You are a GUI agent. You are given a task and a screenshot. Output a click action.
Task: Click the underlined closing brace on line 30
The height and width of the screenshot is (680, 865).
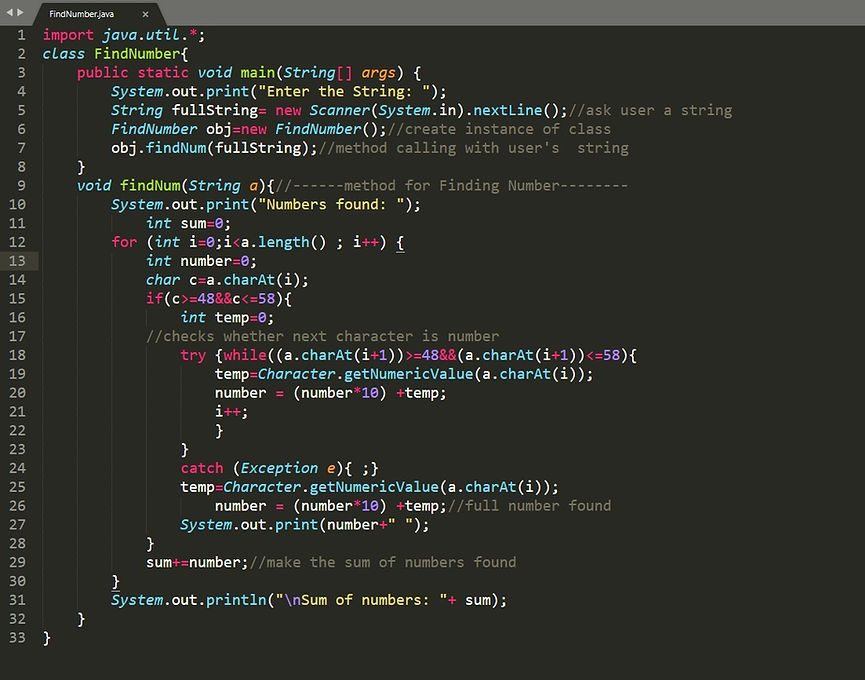(x=115, y=582)
